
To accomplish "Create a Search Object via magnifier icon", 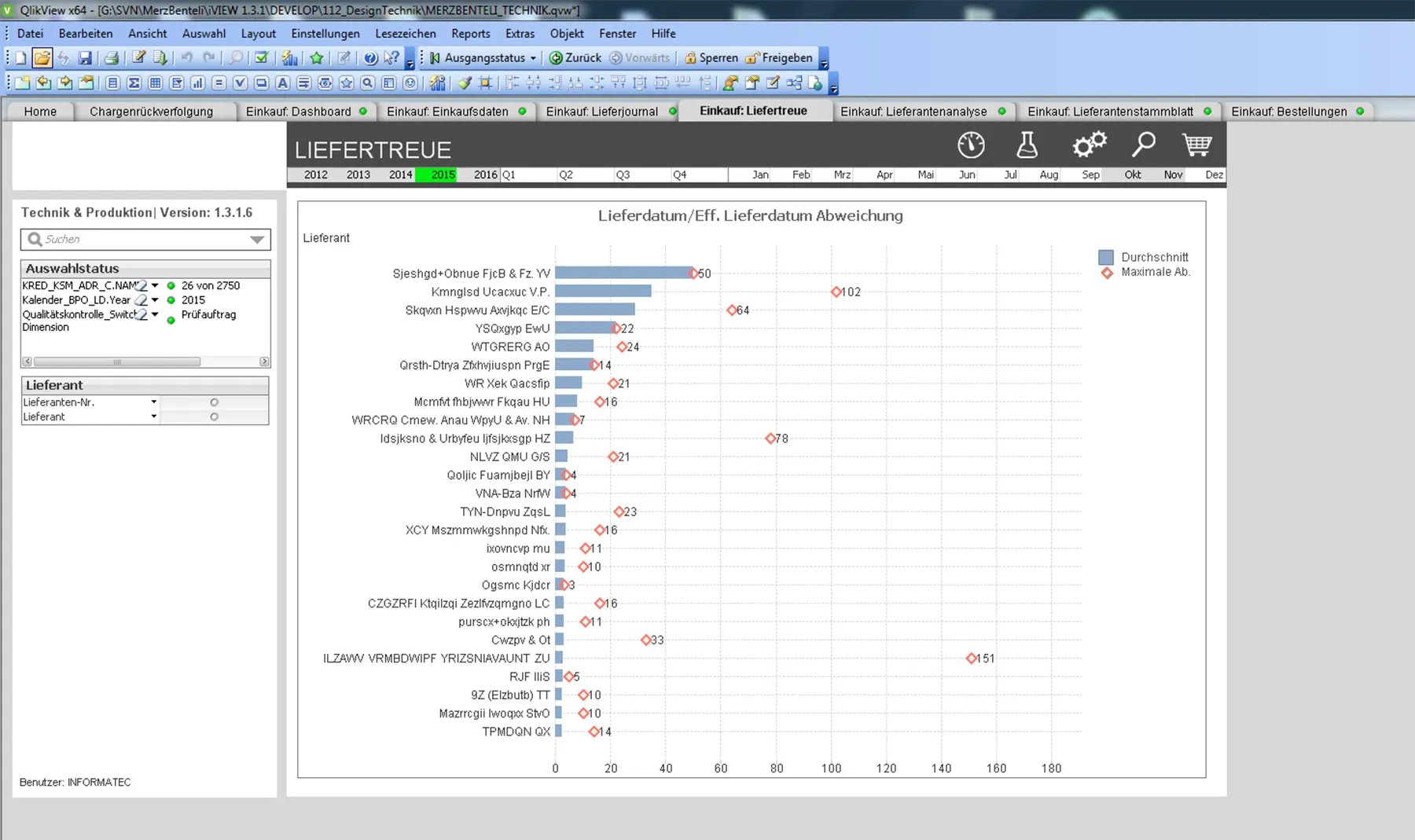I will 368,83.
